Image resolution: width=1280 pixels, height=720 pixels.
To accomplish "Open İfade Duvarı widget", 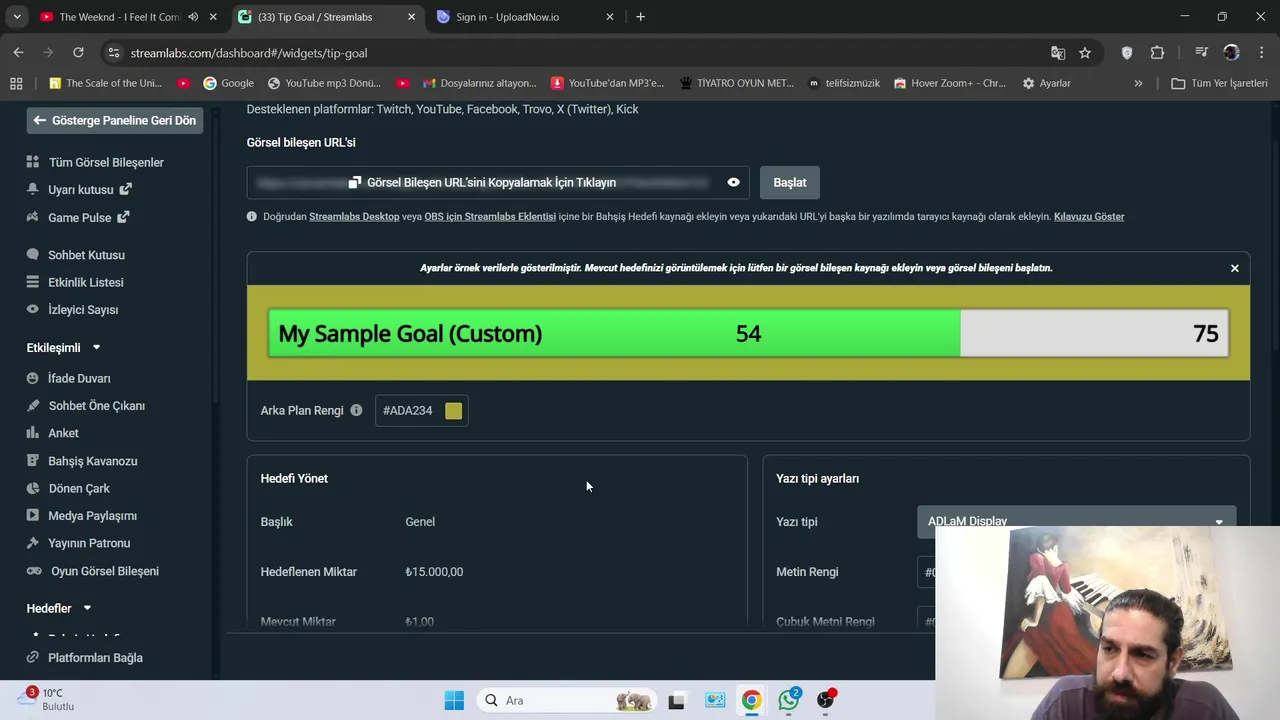I will (79, 378).
